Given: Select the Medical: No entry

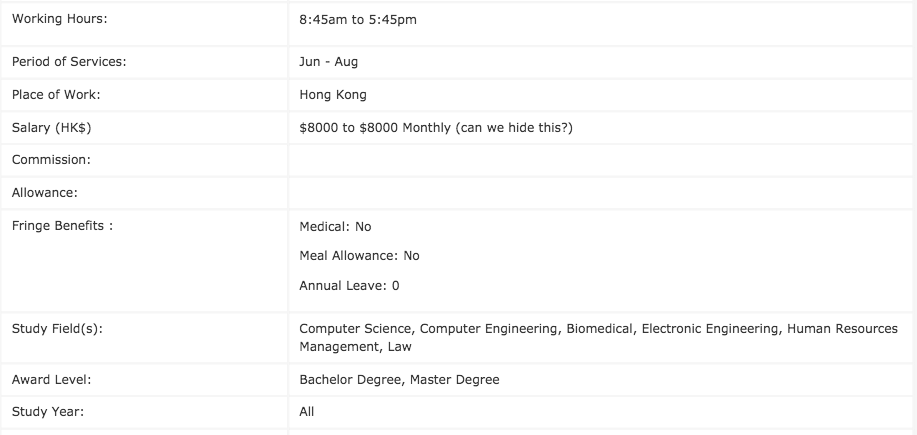Looking at the screenshot, I should tap(335, 227).
